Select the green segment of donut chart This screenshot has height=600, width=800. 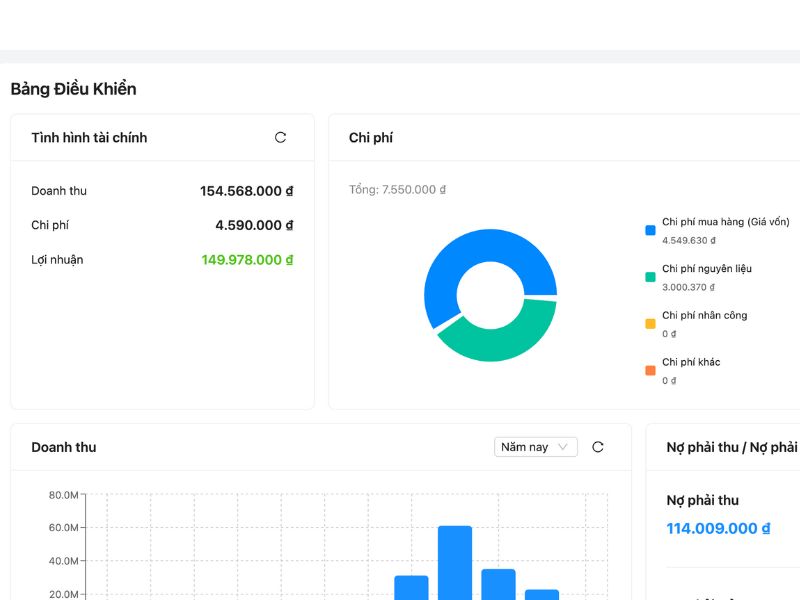coord(500,338)
